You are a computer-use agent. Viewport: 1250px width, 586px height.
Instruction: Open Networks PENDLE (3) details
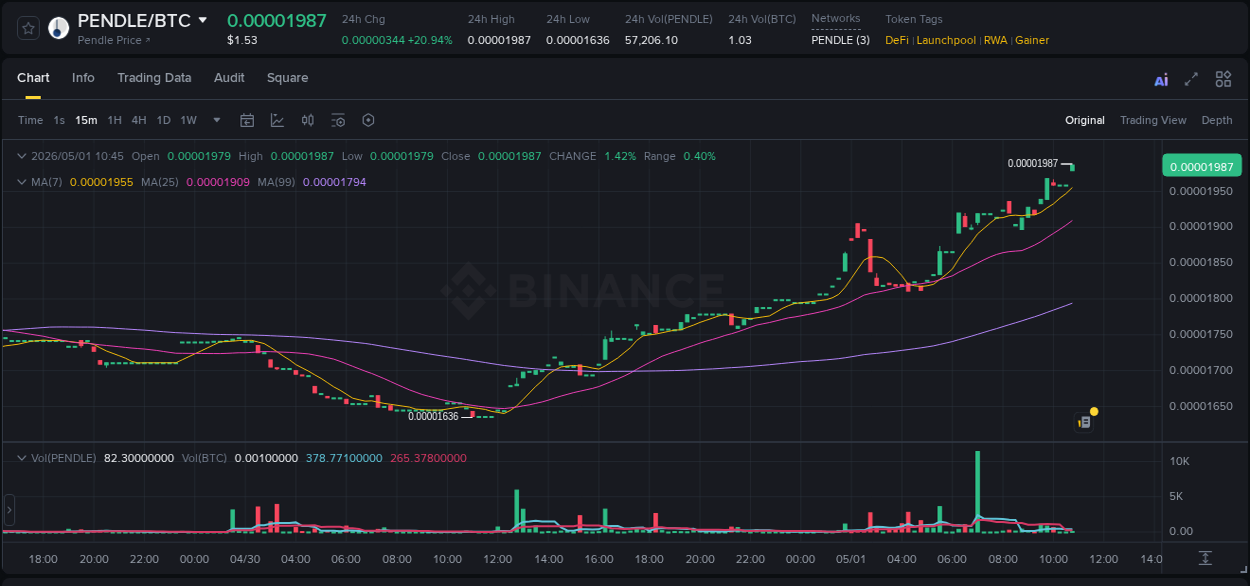point(840,40)
